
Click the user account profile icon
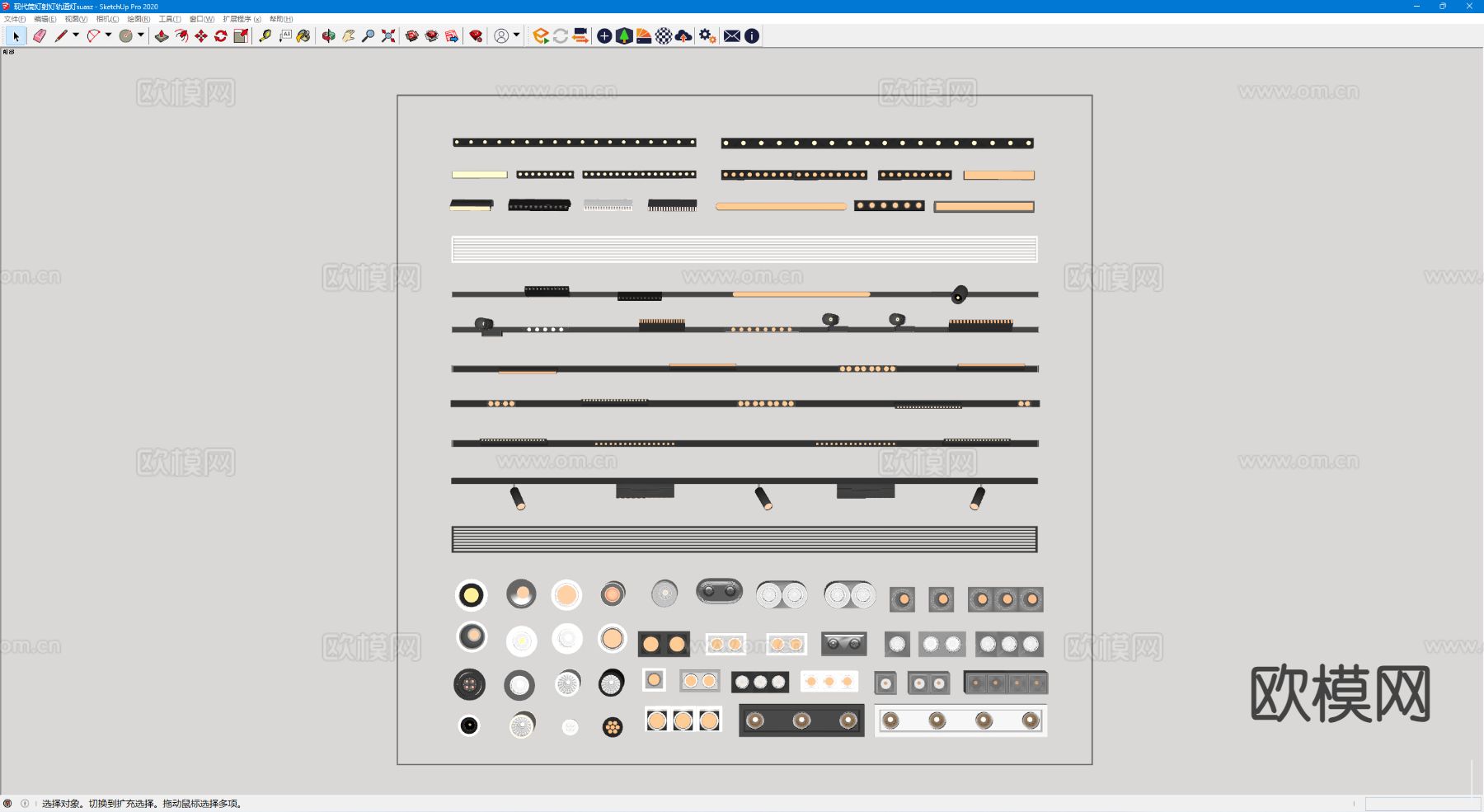(501, 36)
